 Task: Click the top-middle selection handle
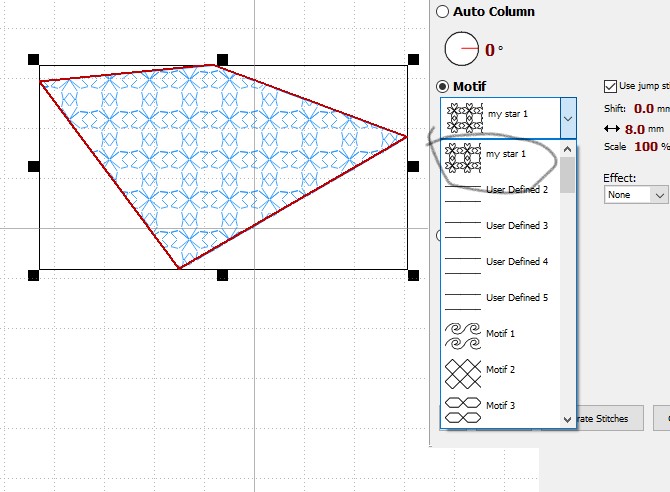(222, 59)
